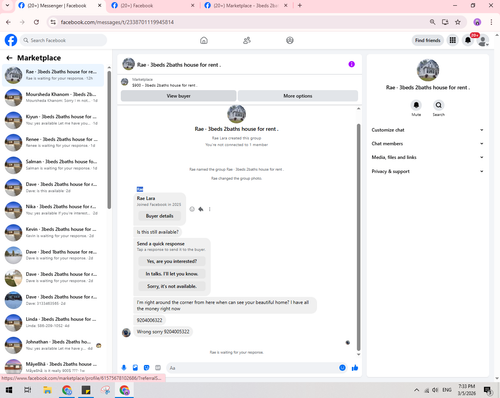
Task: Open the Facebook apps menu grid
Action: (x=453, y=40)
